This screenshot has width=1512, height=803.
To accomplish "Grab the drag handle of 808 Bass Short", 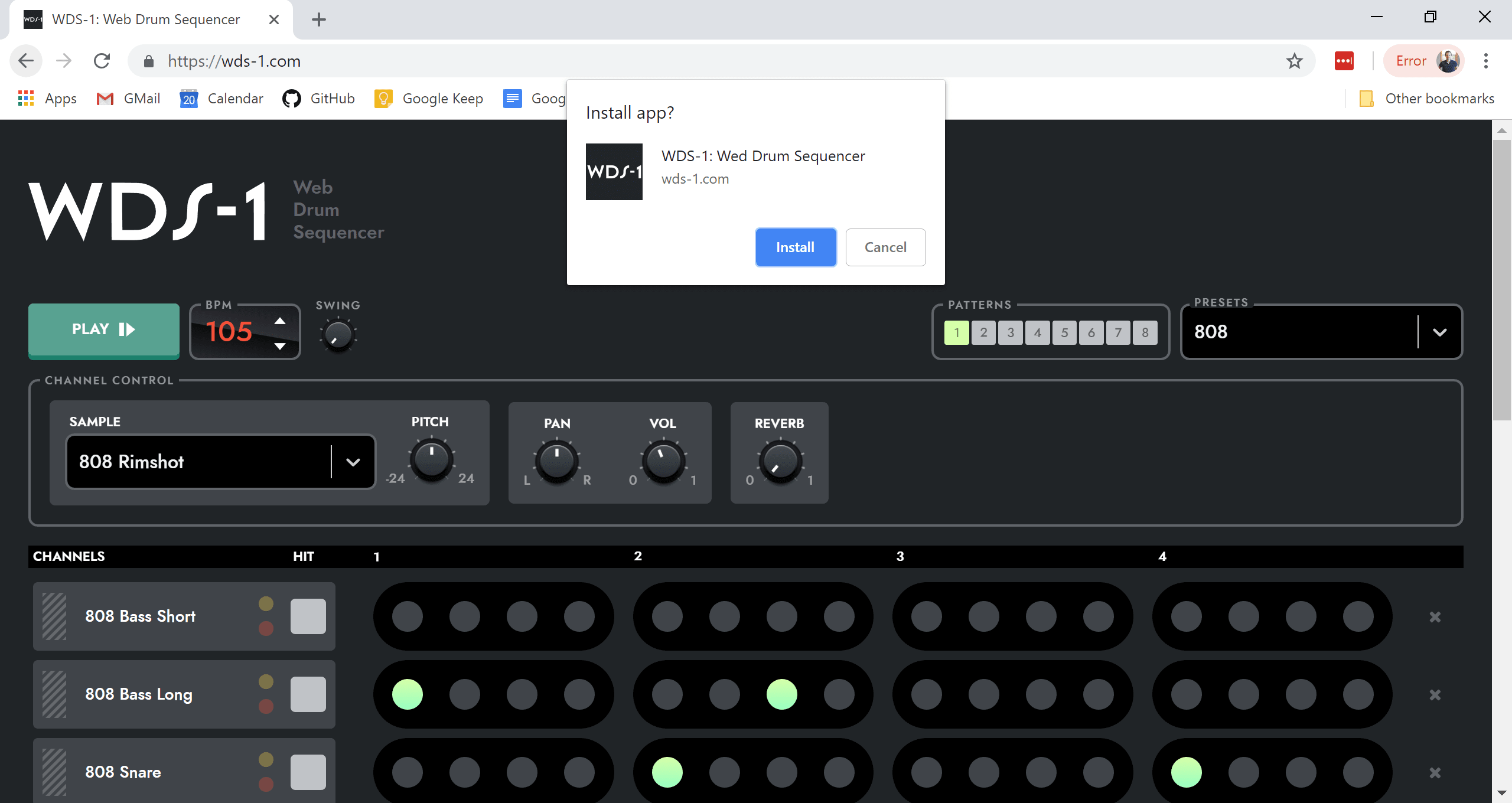I will pos(54,616).
